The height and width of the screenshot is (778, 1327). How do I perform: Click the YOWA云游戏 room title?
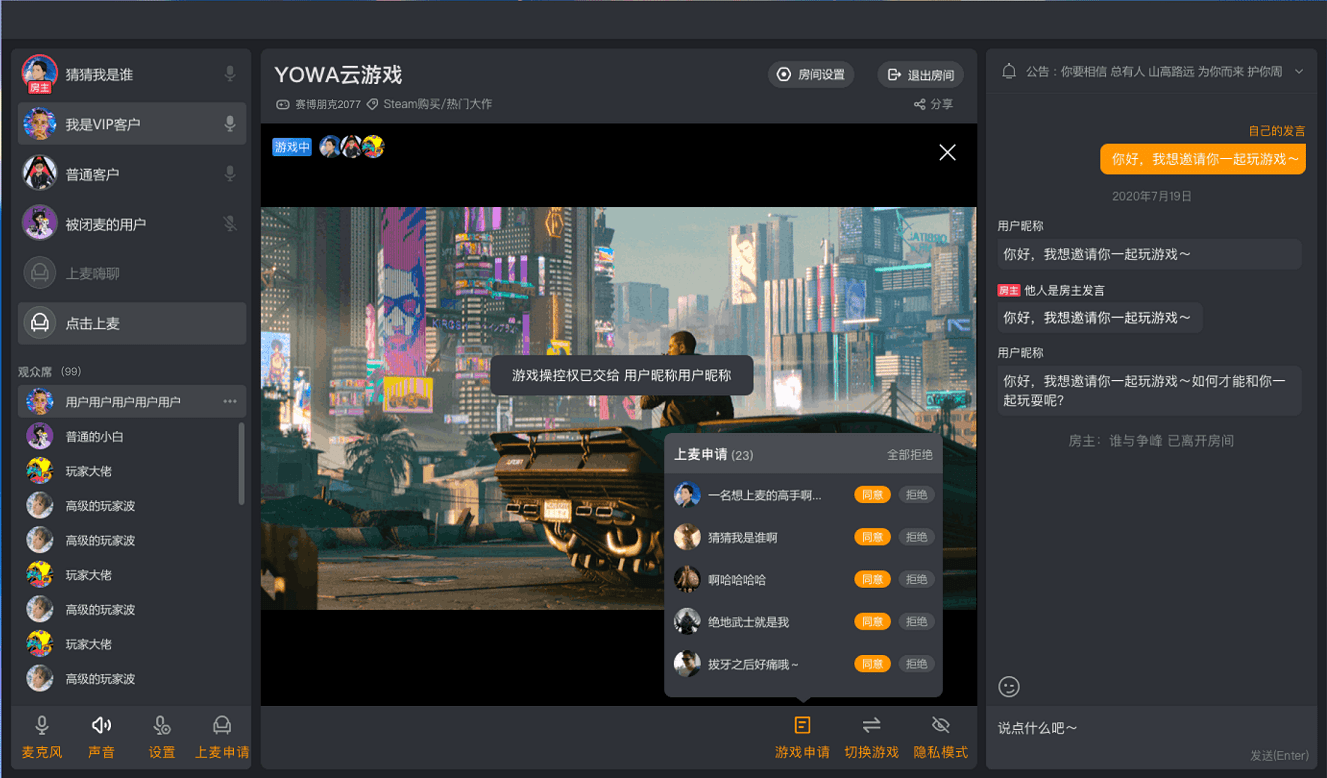338,75
